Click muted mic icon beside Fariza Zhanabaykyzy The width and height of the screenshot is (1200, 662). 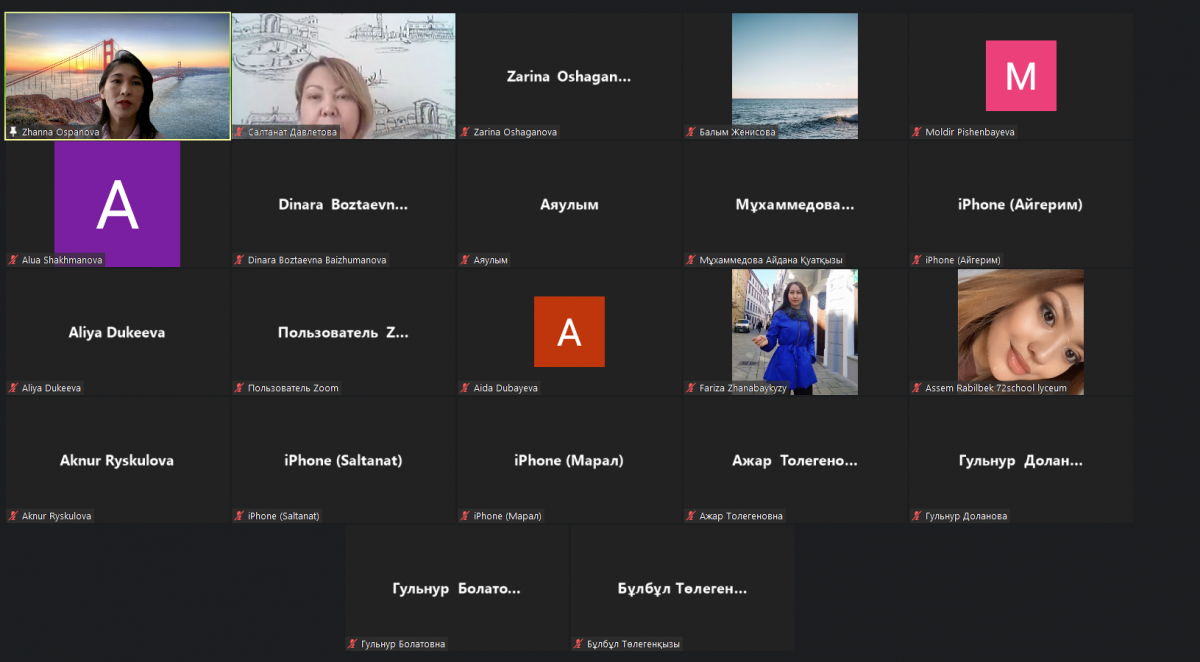pos(691,388)
